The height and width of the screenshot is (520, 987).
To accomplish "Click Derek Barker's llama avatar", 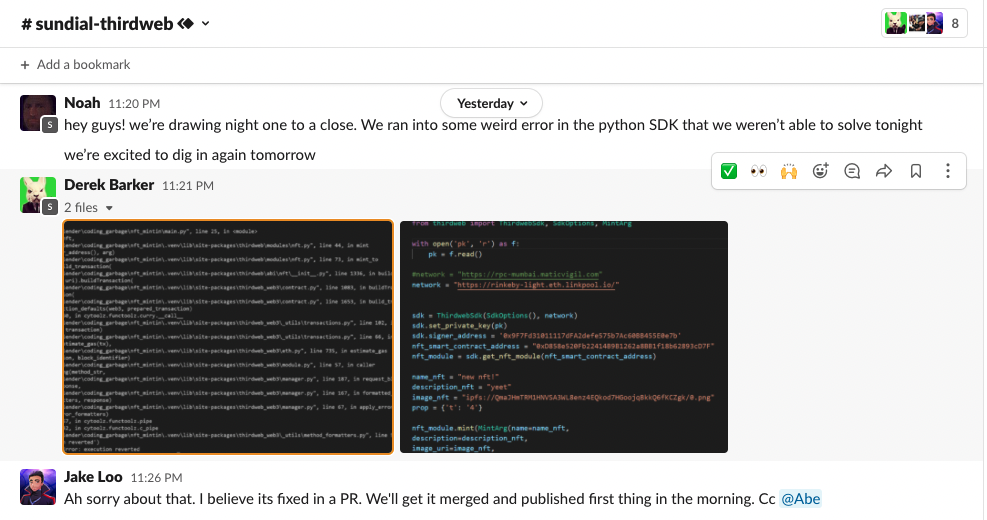I will [x=38, y=195].
